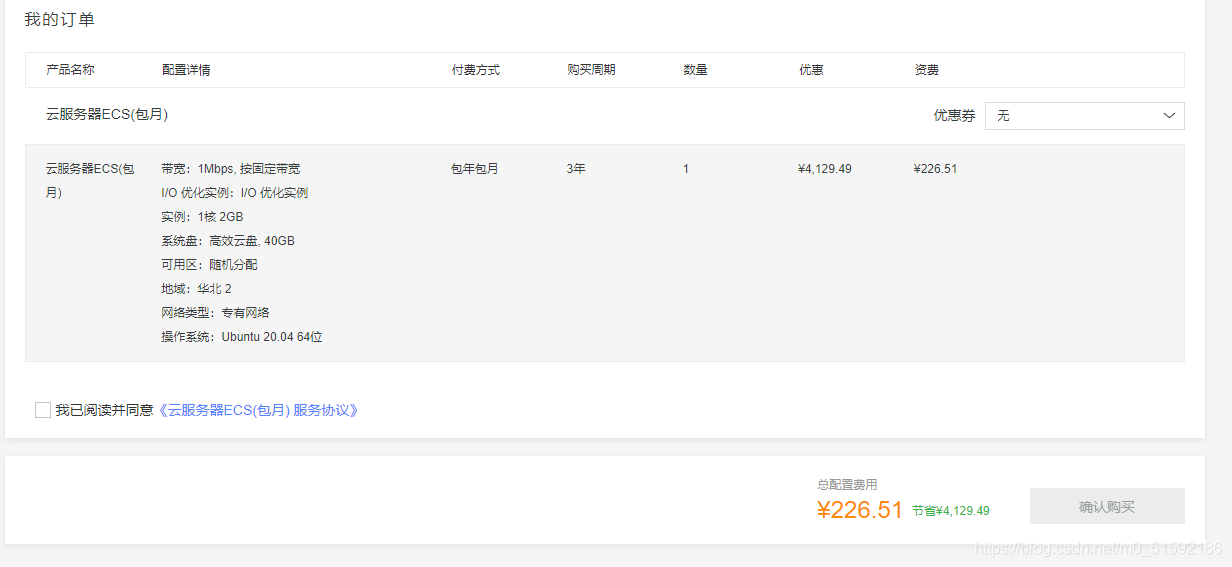Click the green 节省¥4,129.49 savings text
1232x567 pixels.
pos(951,511)
